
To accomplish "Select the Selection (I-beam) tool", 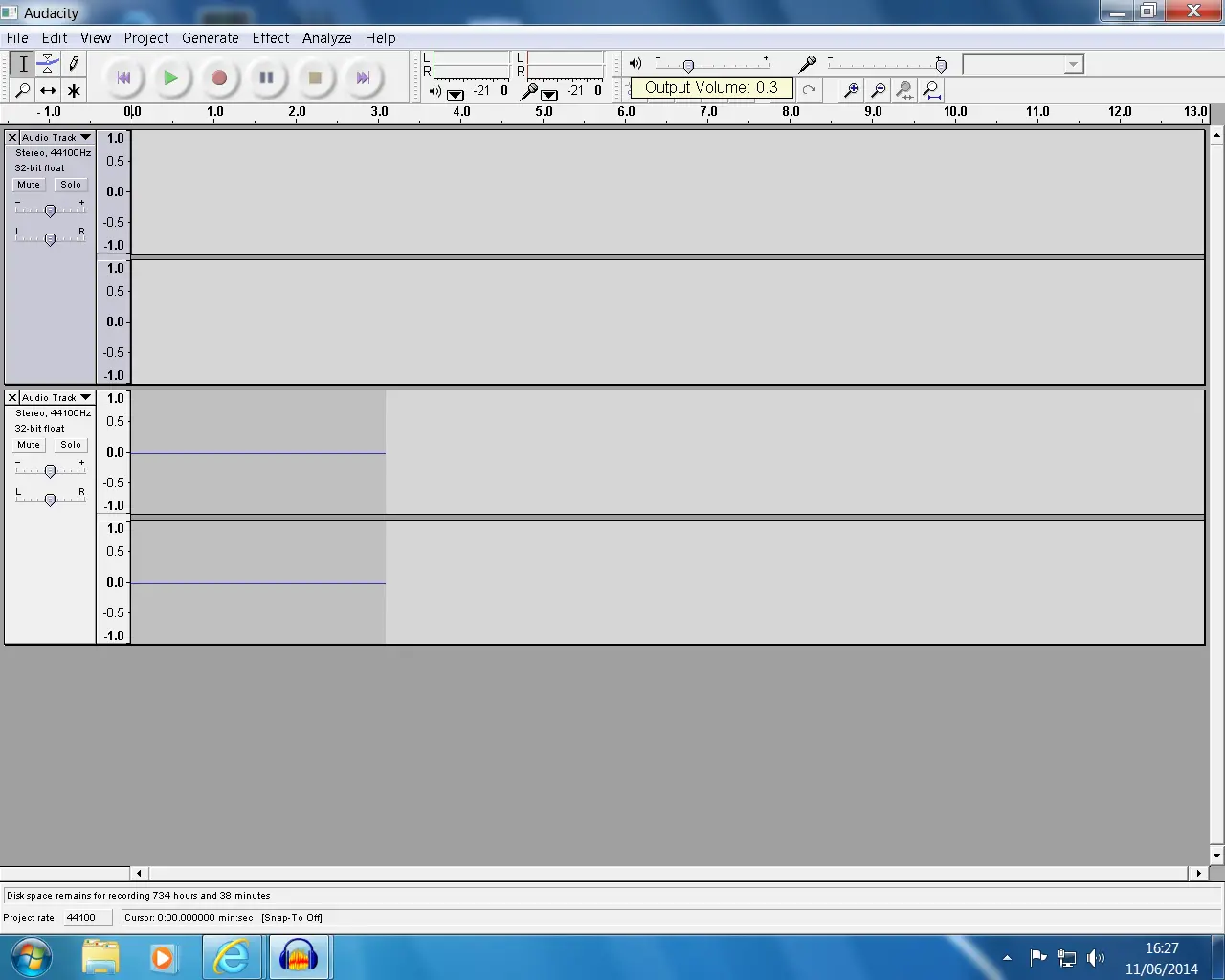I will click(x=23, y=64).
